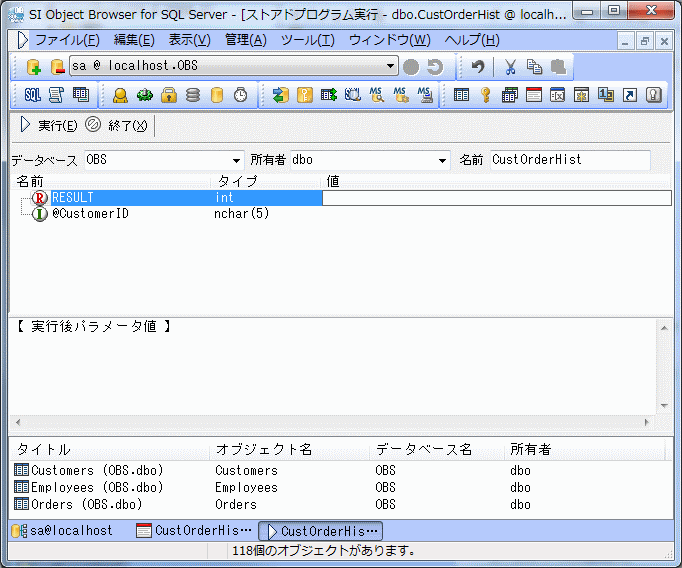Open the ツール(T) menu
682x568 pixels.
(307, 40)
